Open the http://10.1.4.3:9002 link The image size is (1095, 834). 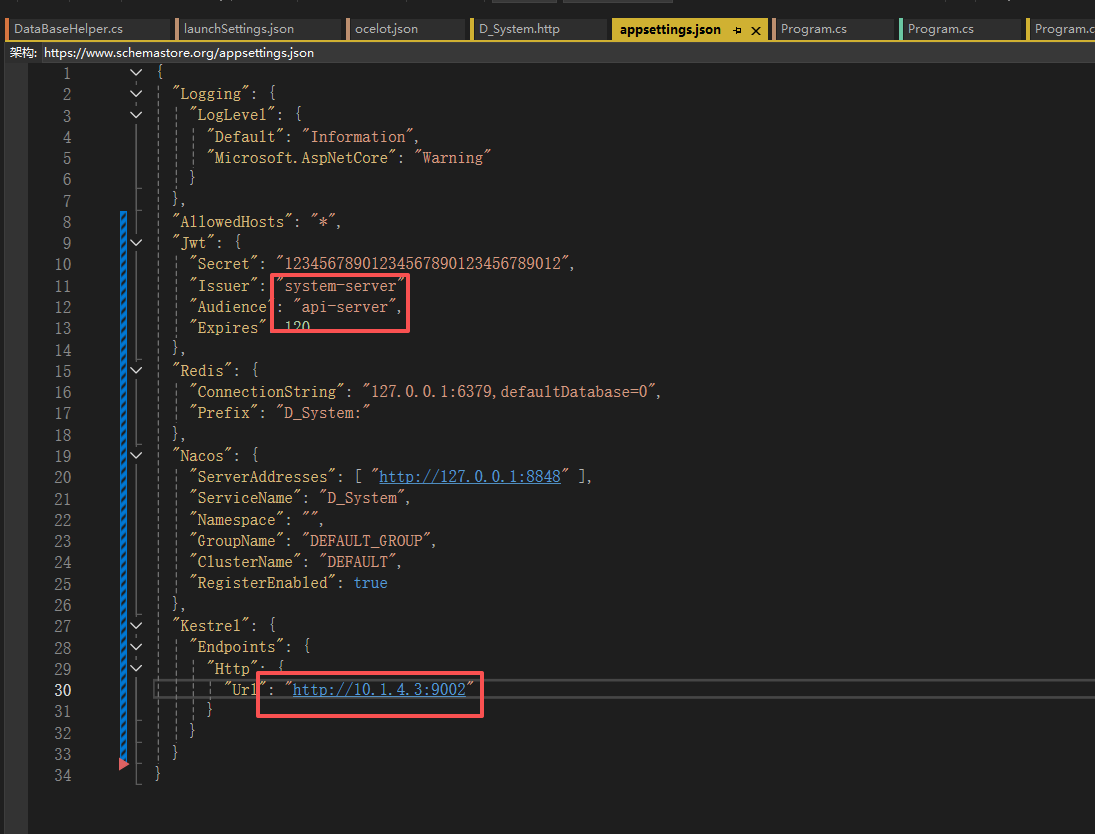379,690
